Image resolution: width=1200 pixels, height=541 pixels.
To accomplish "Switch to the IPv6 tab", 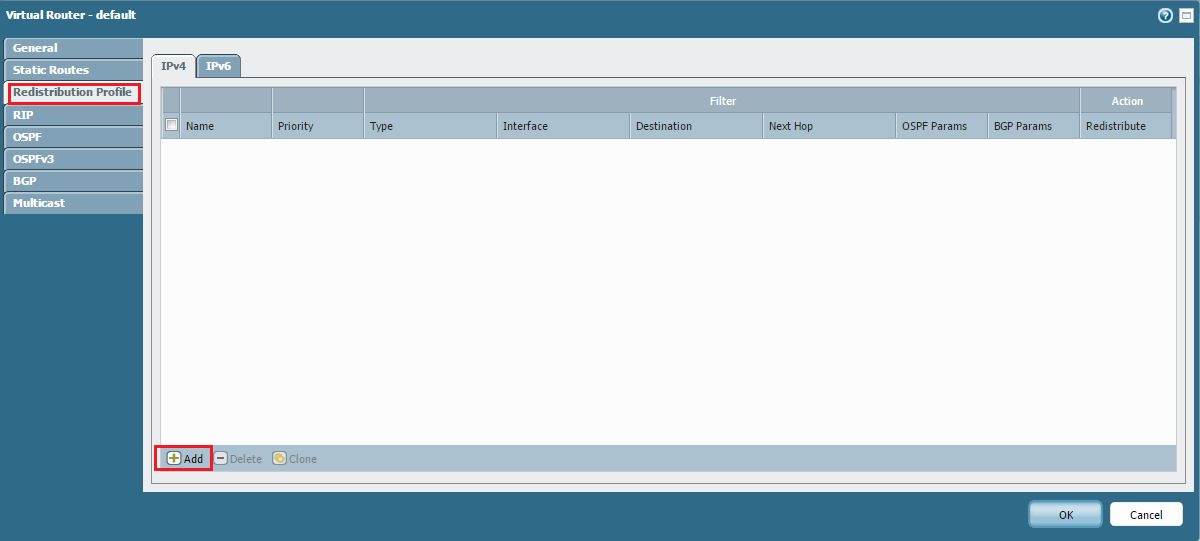I will pyautogui.click(x=218, y=66).
